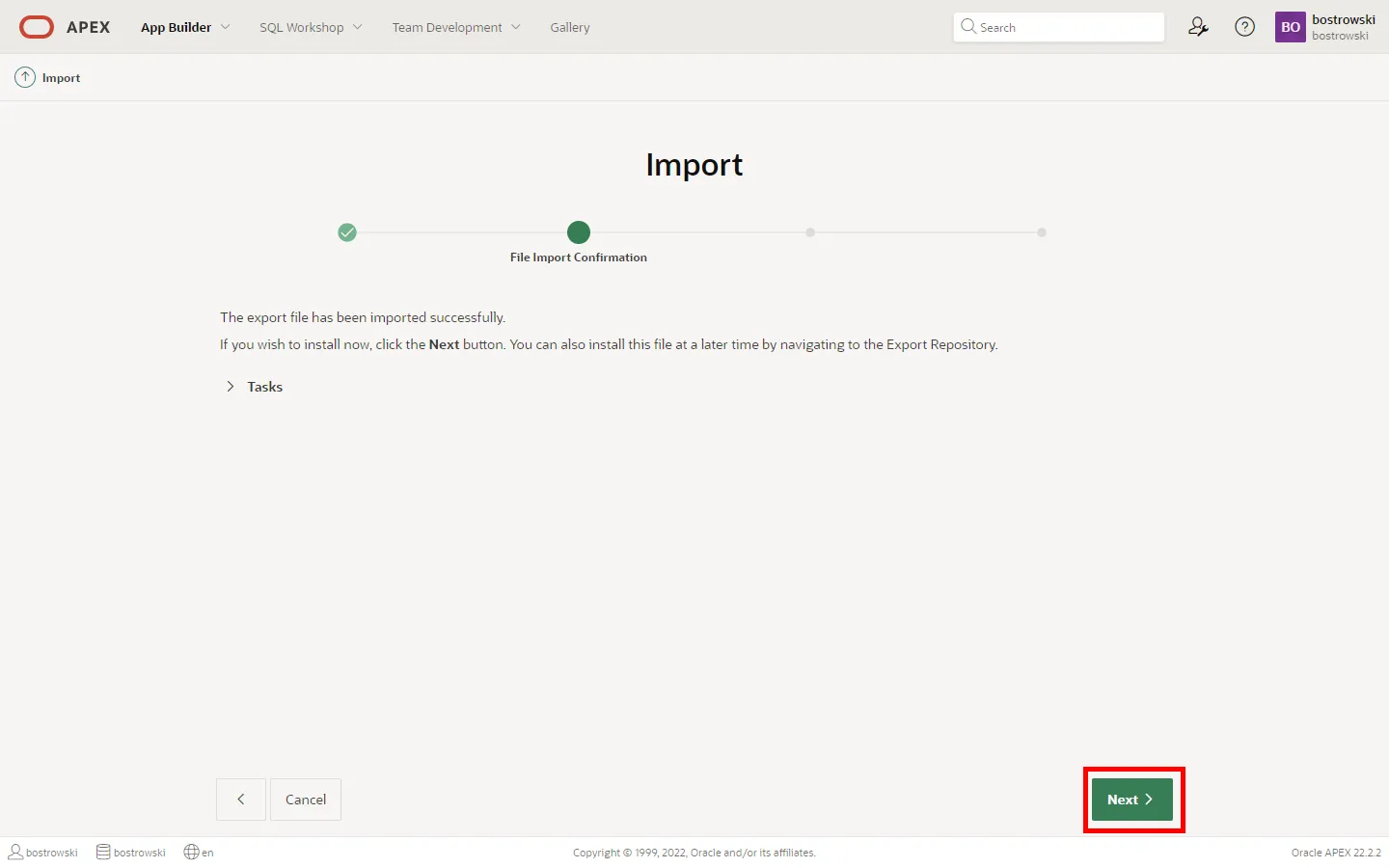Go back with the previous arrow button
Viewport: 1389px width, 868px height.
(x=241, y=800)
